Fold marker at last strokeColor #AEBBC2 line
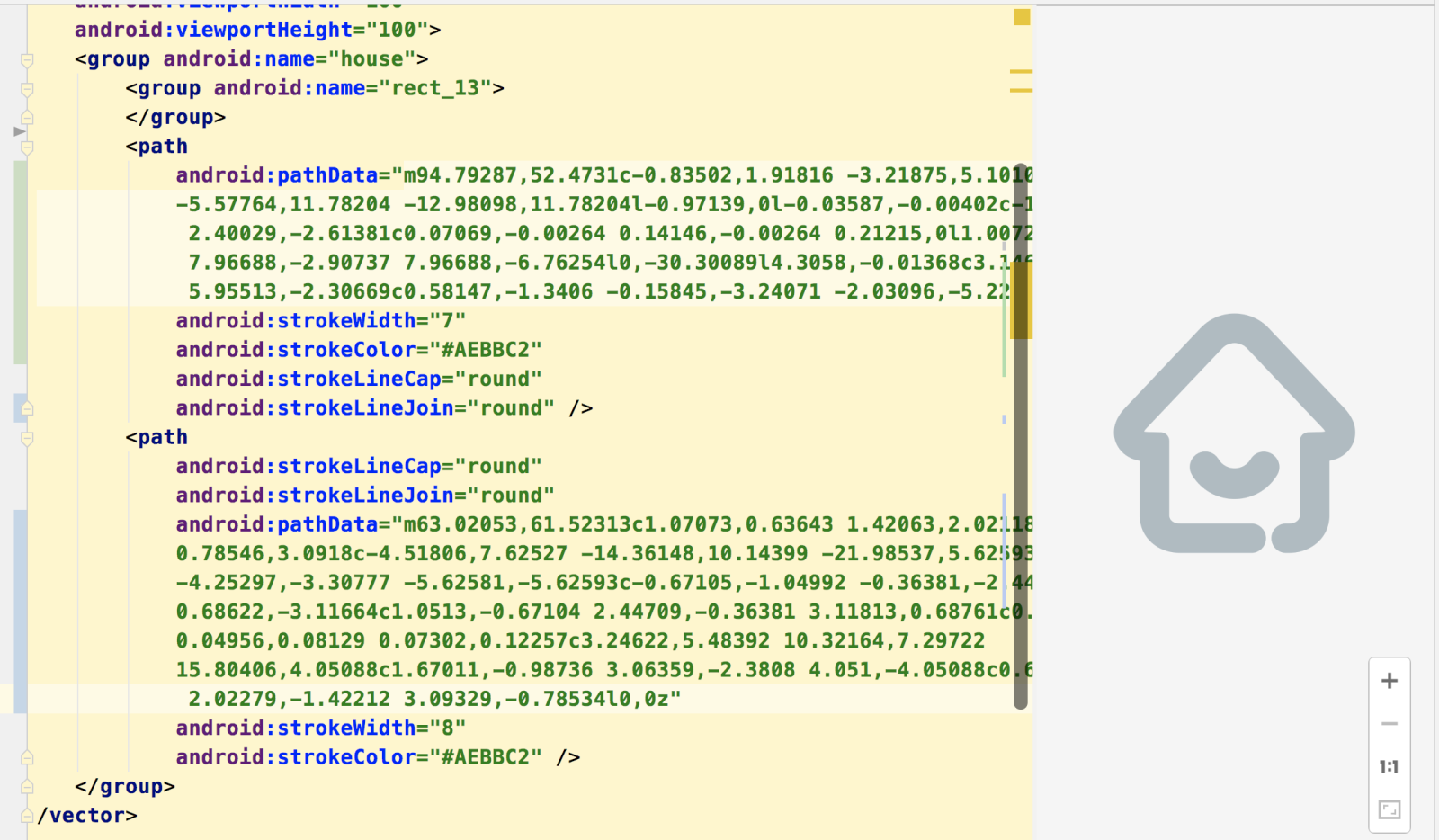The height and width of the screenshot is (840, 1439). tap(27, 757)
